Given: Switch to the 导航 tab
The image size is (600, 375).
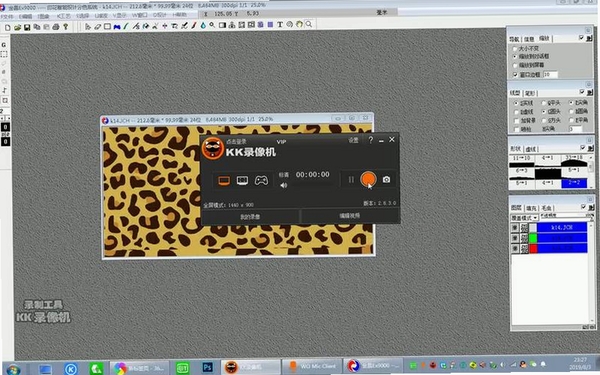Looking at the screenshot, I should (x=514, y=39).
